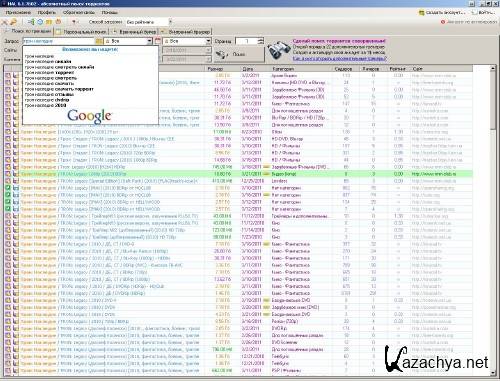Increase the Страница page number with the up arrow
The width and height of the screenshot is (500, 381).
pos(261,39)
